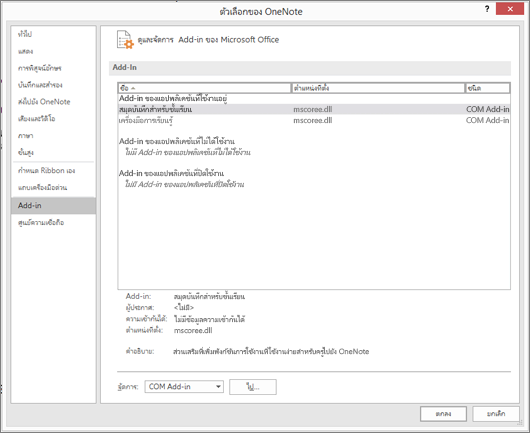The image size is (530, 433).
Task: Click COM Add-in type in the เครื่องมือการเรียนรู้ row
Action: [x=487, y=120]
